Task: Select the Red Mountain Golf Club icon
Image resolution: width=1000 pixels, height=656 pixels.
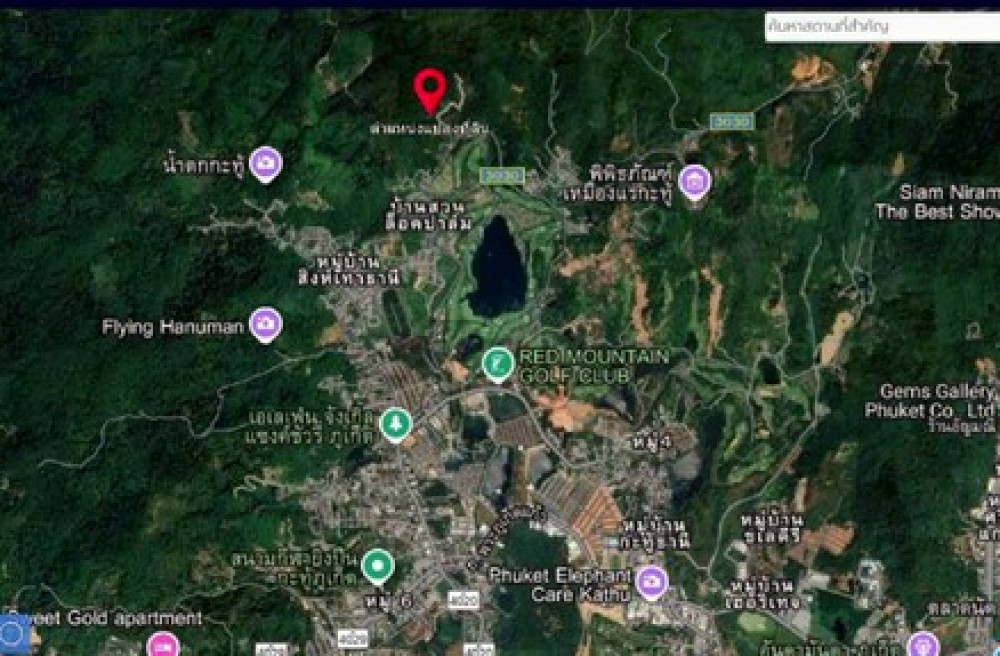Action: [497, 364]
